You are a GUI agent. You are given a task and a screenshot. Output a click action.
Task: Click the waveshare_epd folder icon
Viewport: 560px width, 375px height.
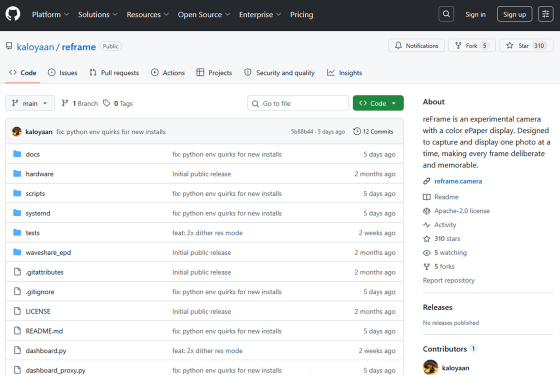pos(17,252)
